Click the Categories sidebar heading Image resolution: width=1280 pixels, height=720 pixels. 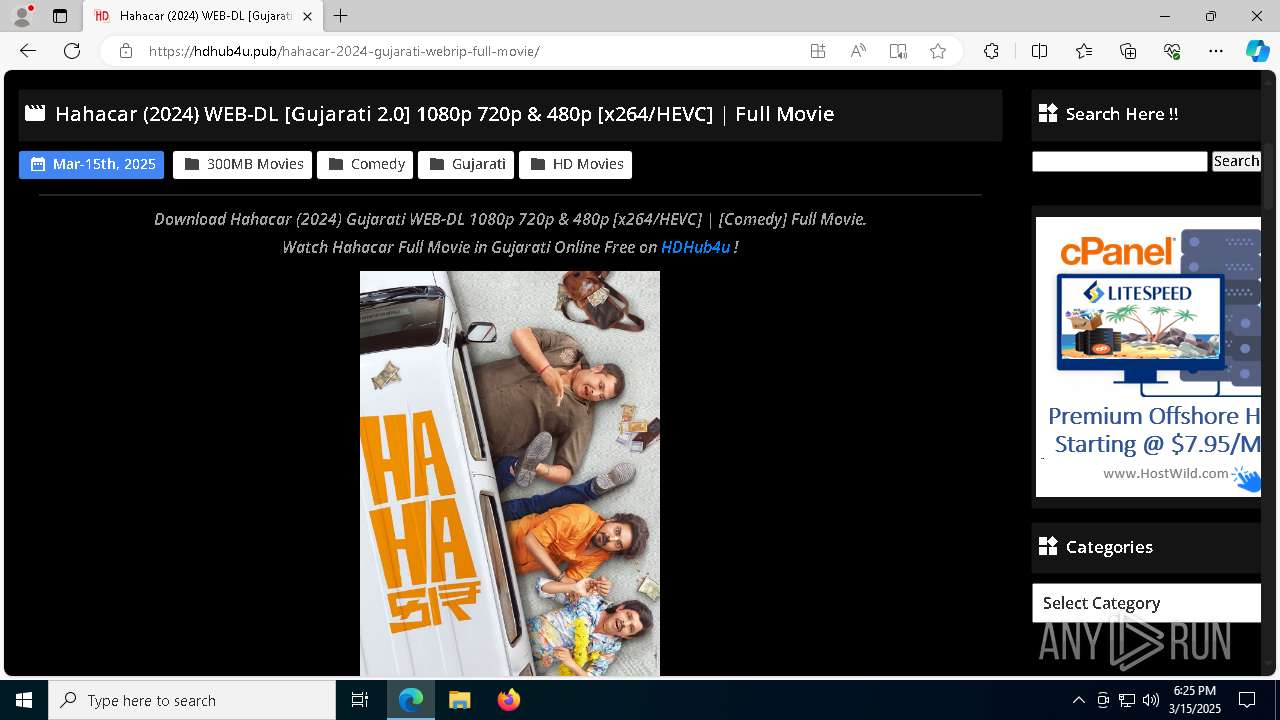[1109, 547]
